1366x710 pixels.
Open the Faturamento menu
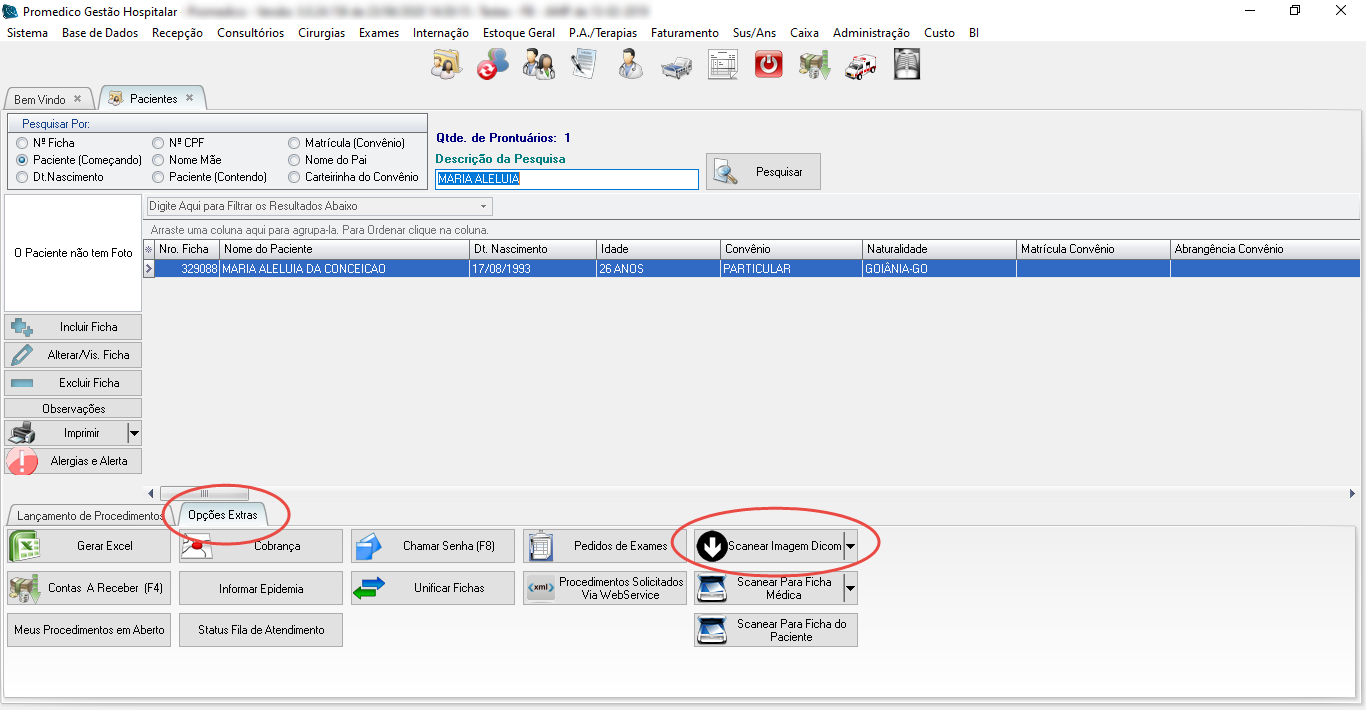pos(684,33)
